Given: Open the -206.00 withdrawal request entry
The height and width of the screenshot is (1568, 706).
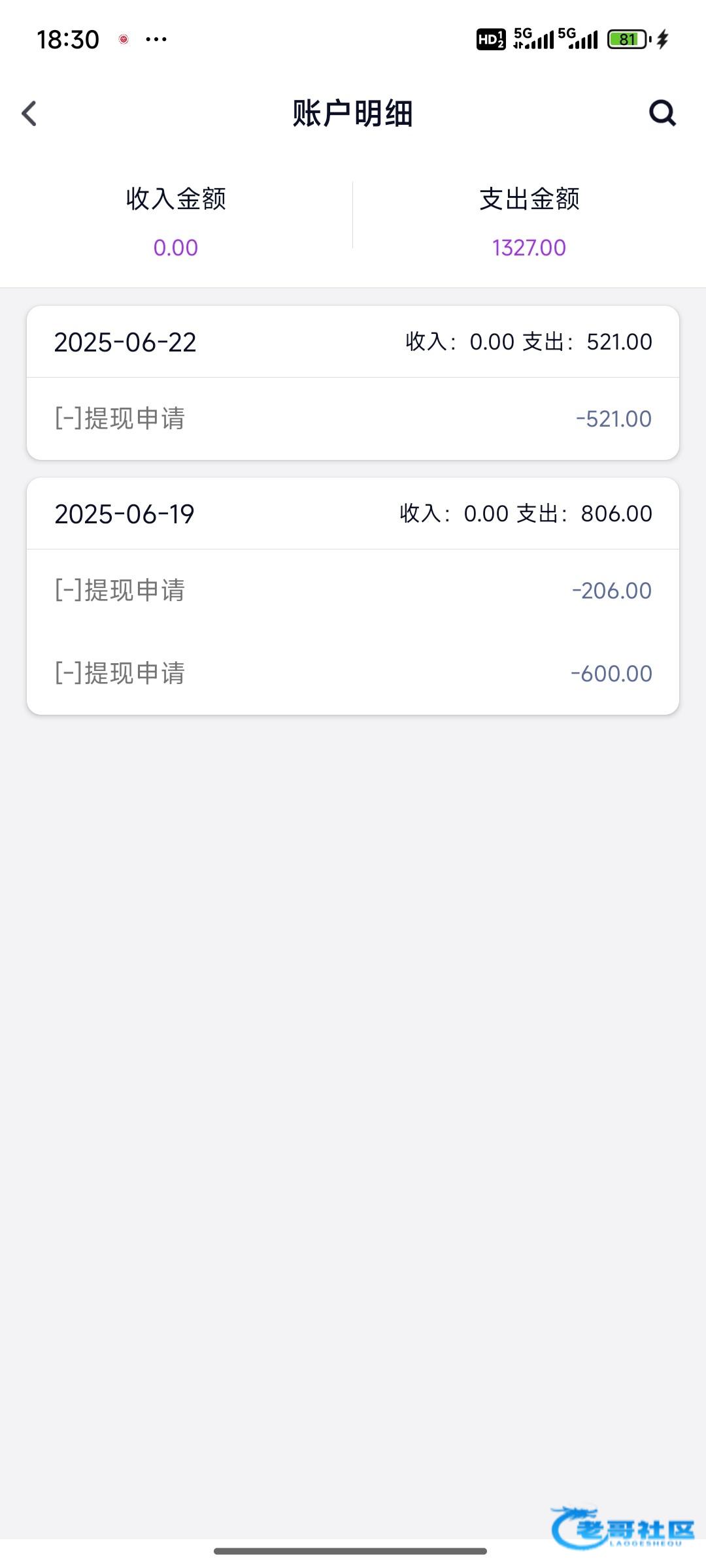Looking at the screenshot, I should point(353,591).
